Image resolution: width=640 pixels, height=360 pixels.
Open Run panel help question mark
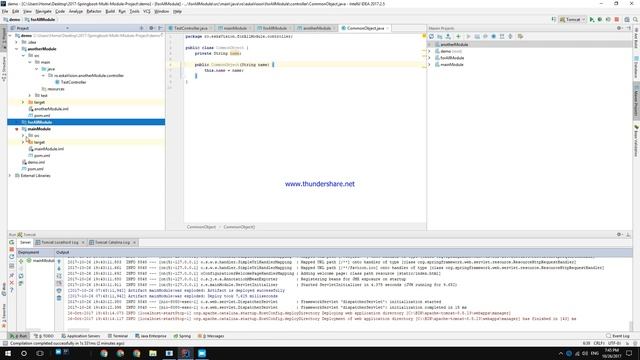[11, 290]
